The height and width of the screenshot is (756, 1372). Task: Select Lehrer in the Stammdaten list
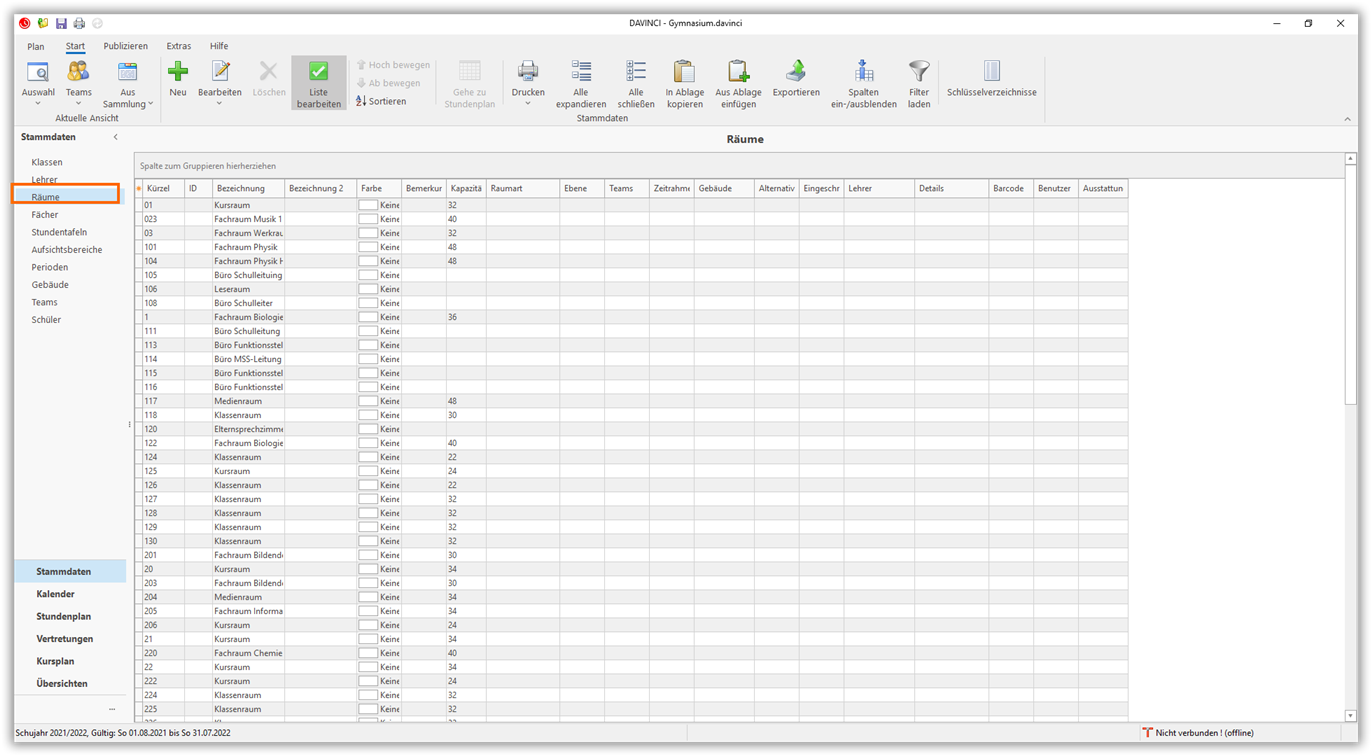coord(44,180)
